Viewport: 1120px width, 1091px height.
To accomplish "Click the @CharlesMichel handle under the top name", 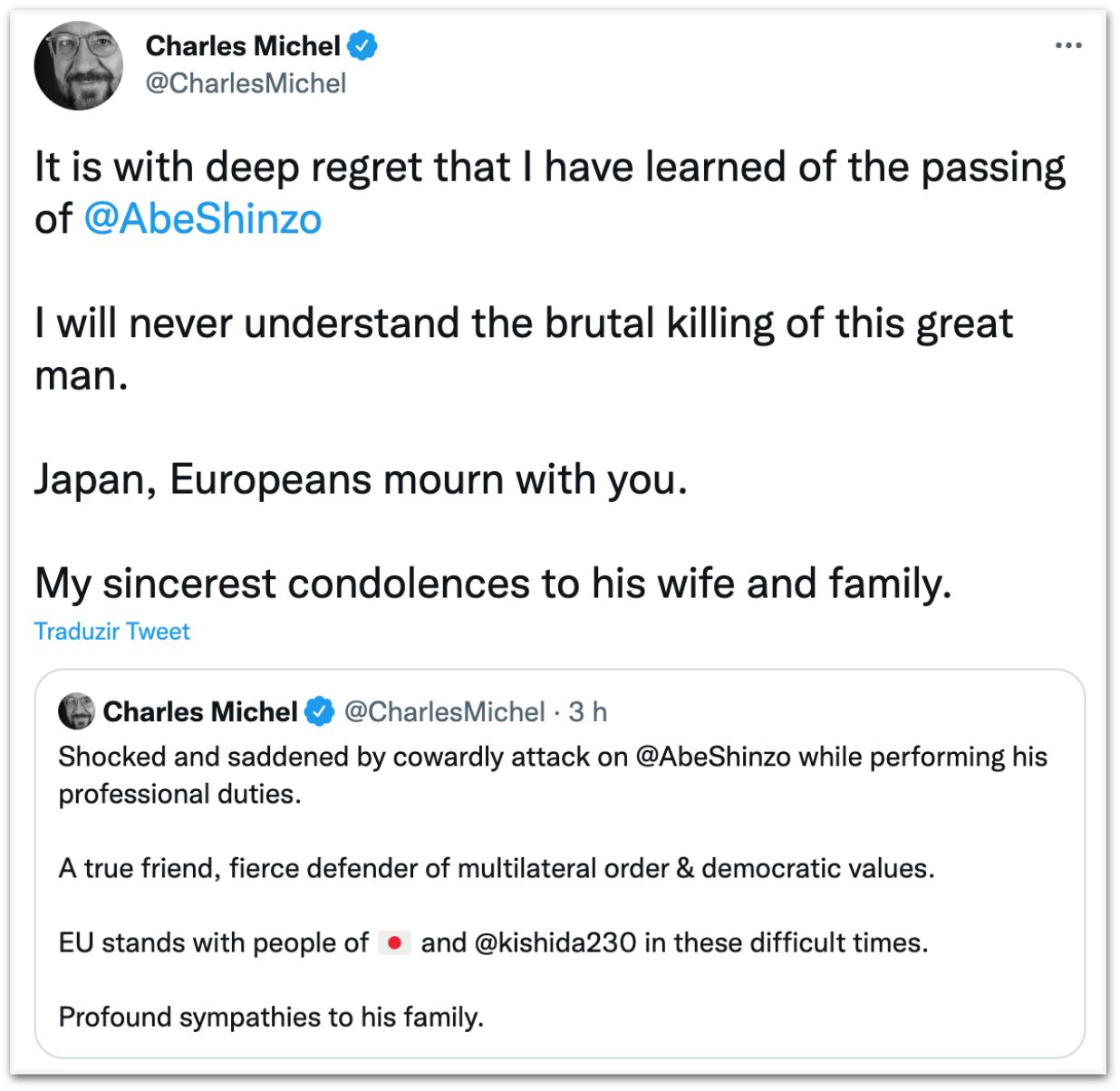I will pyautogui.click(x=246, y=83).
